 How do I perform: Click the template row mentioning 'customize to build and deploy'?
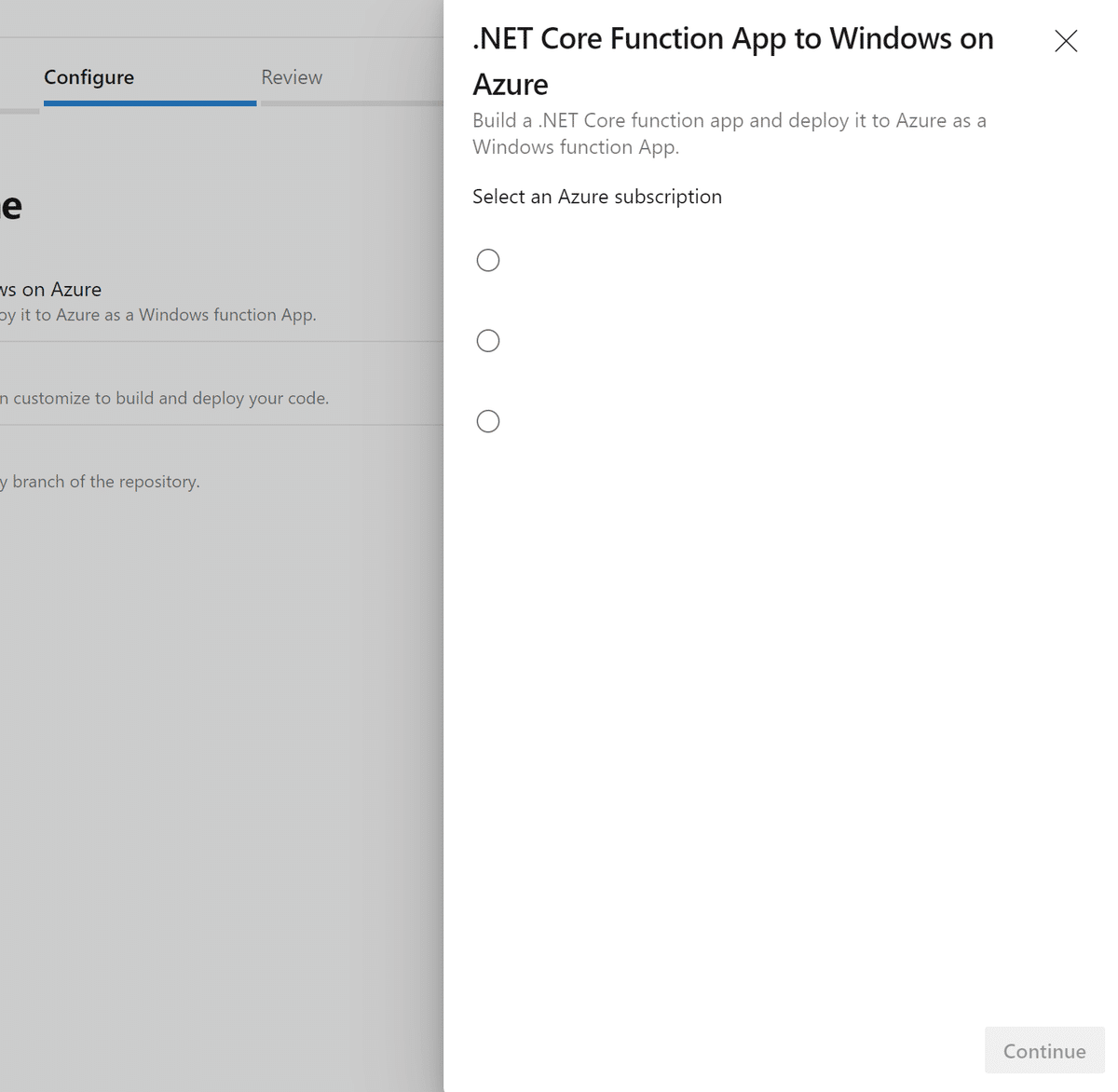(168, 398)
